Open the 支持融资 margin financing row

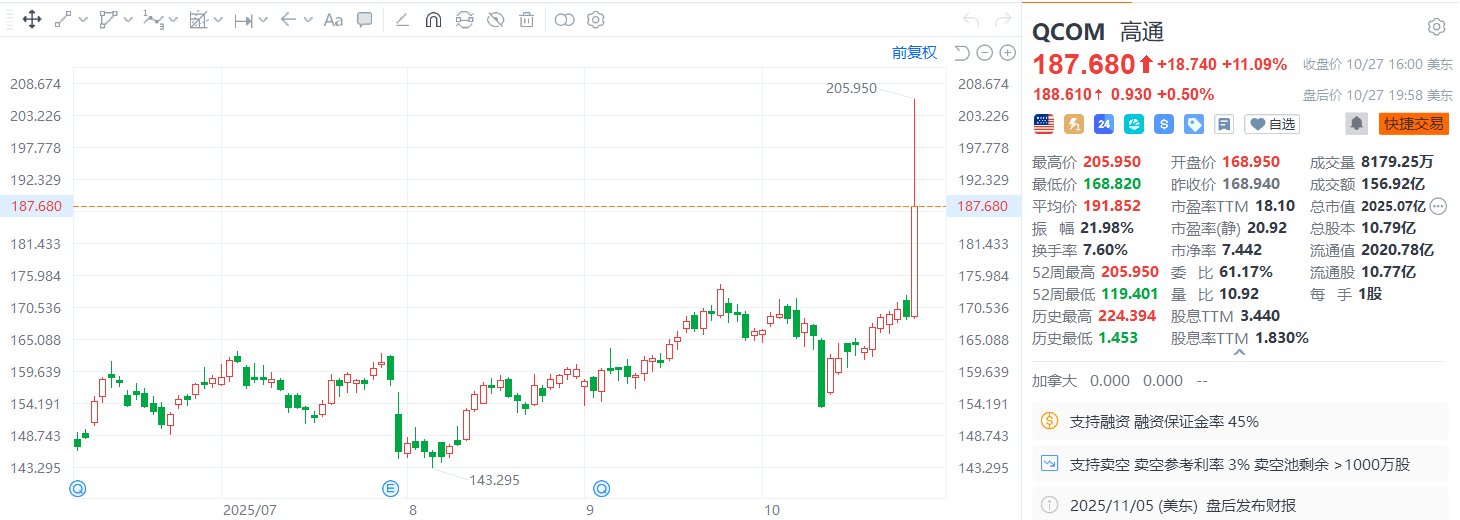coord(1240,421)
